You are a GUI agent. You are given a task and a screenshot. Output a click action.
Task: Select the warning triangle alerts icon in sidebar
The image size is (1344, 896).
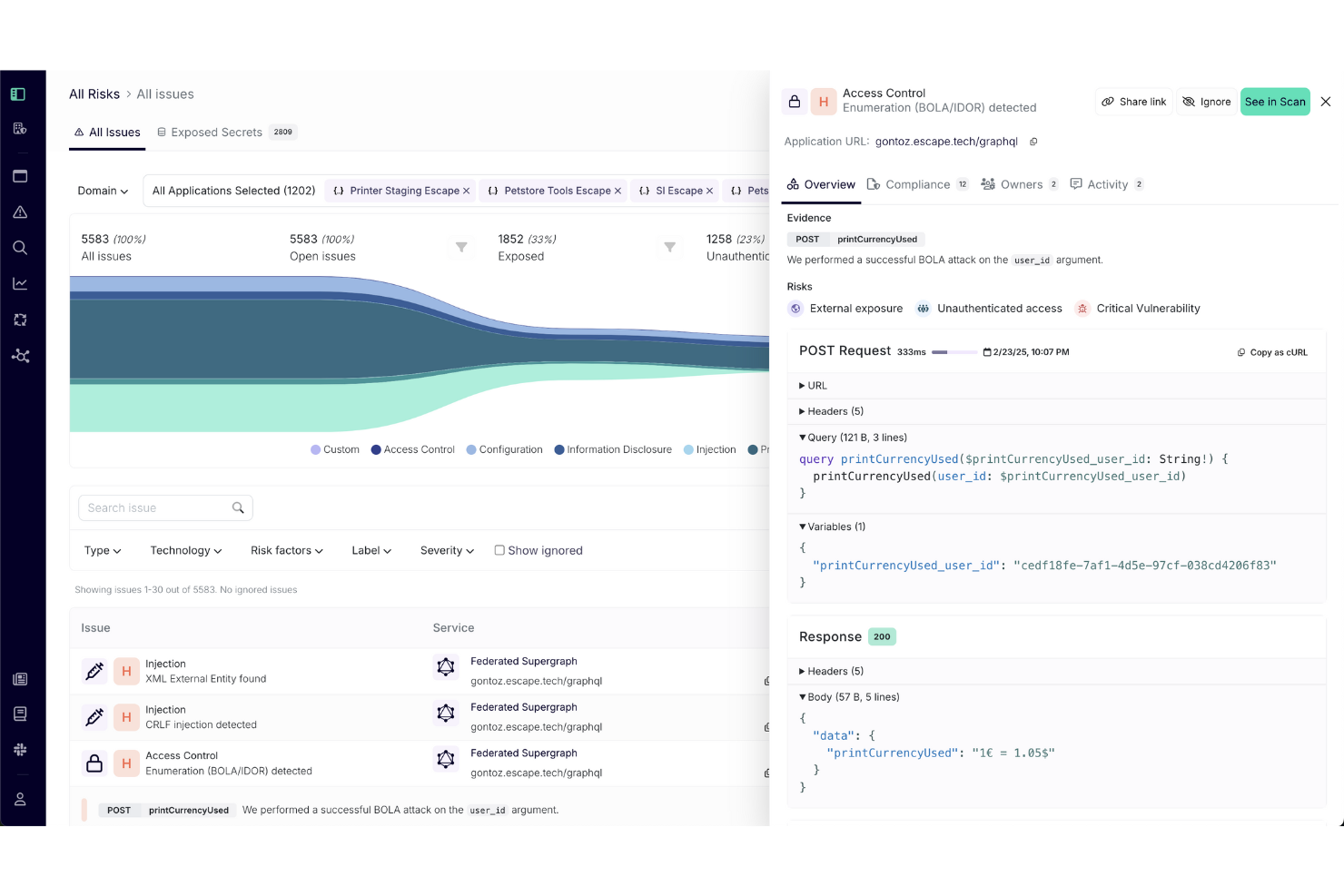pyautogui.click(x=20, y=212)
